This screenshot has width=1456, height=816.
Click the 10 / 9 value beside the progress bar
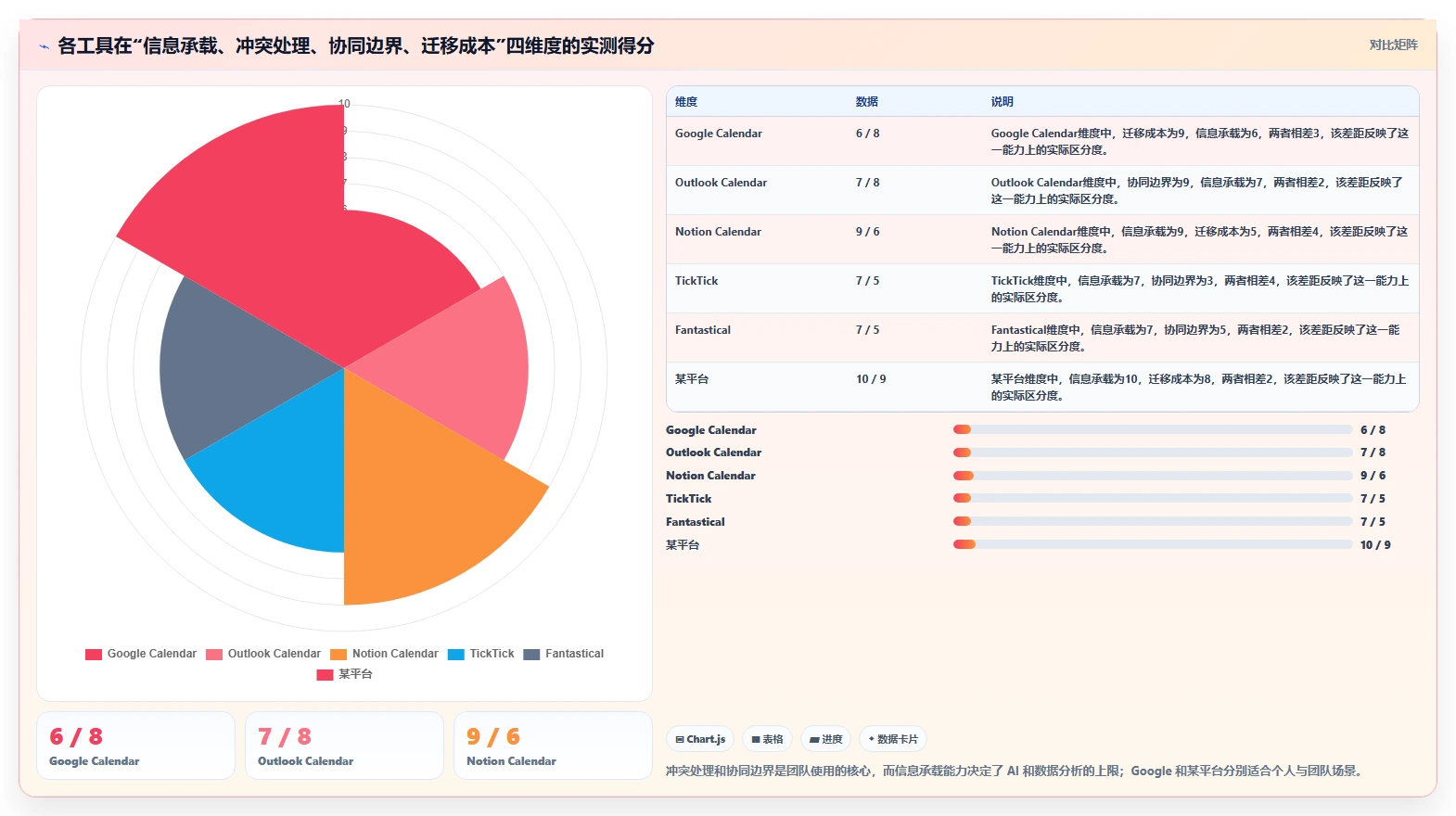(1375, 545)
